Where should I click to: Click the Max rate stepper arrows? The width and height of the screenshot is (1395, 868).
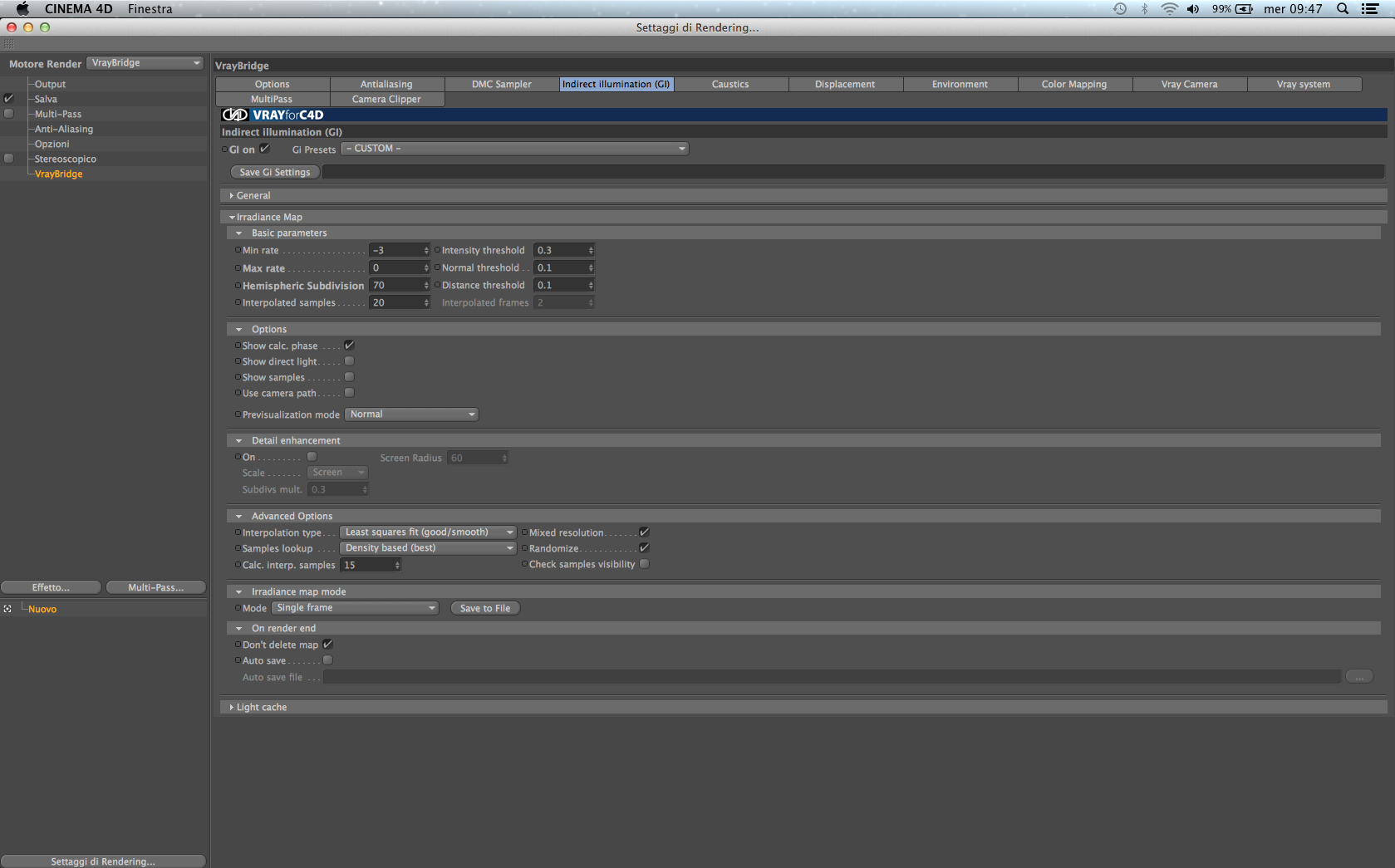tap(427, 267)
